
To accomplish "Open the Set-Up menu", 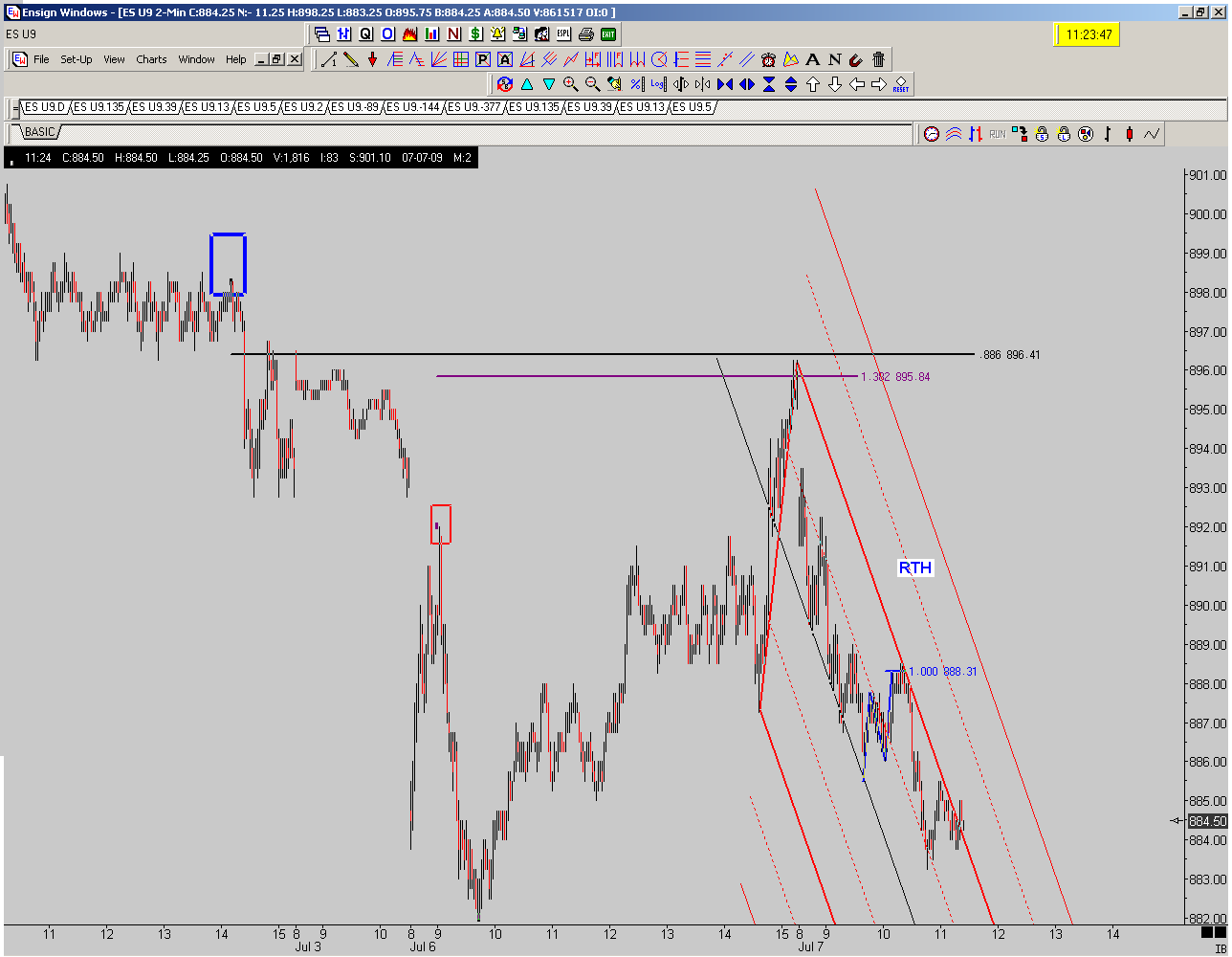I will click(x=77, y=59).
